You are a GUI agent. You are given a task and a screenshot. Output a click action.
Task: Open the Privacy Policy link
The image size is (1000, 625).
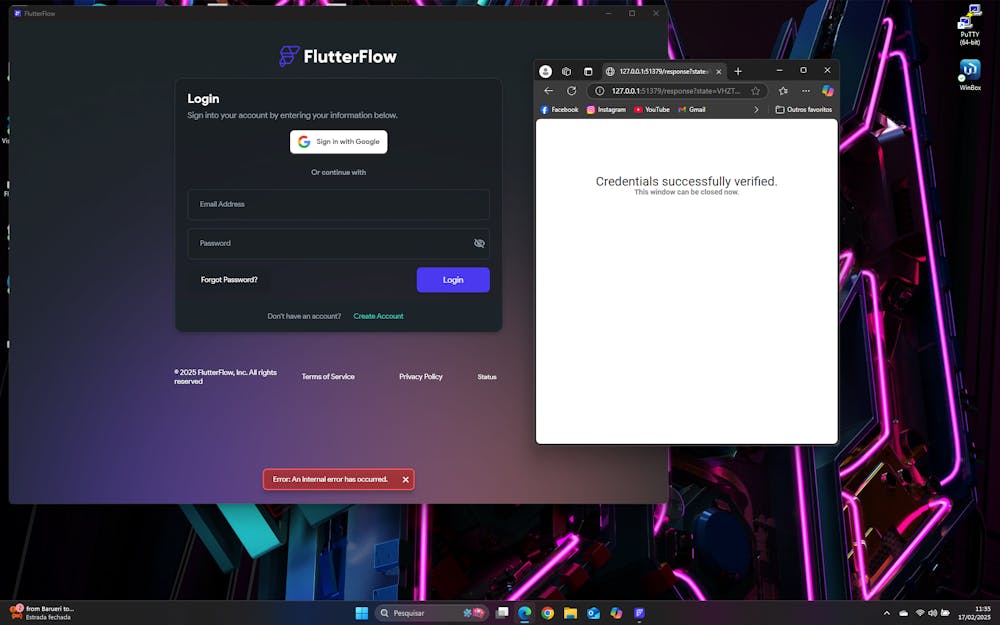pyautogui.click(x=420, y=376)
